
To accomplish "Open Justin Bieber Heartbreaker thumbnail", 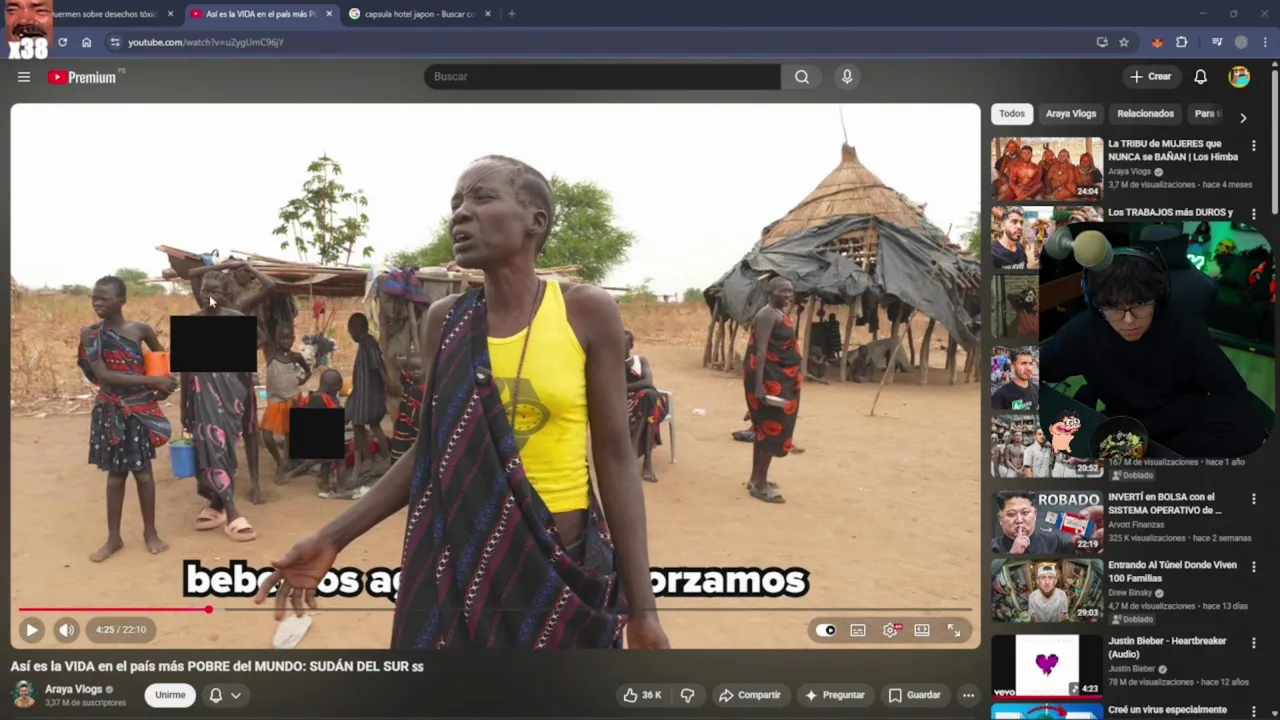I will tap(1047, 666).
